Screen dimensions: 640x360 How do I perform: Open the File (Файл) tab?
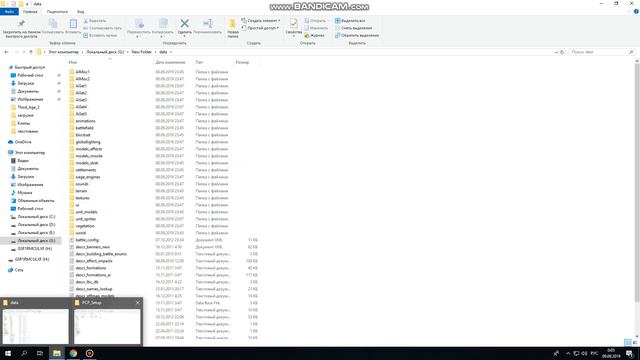(9, 11)
